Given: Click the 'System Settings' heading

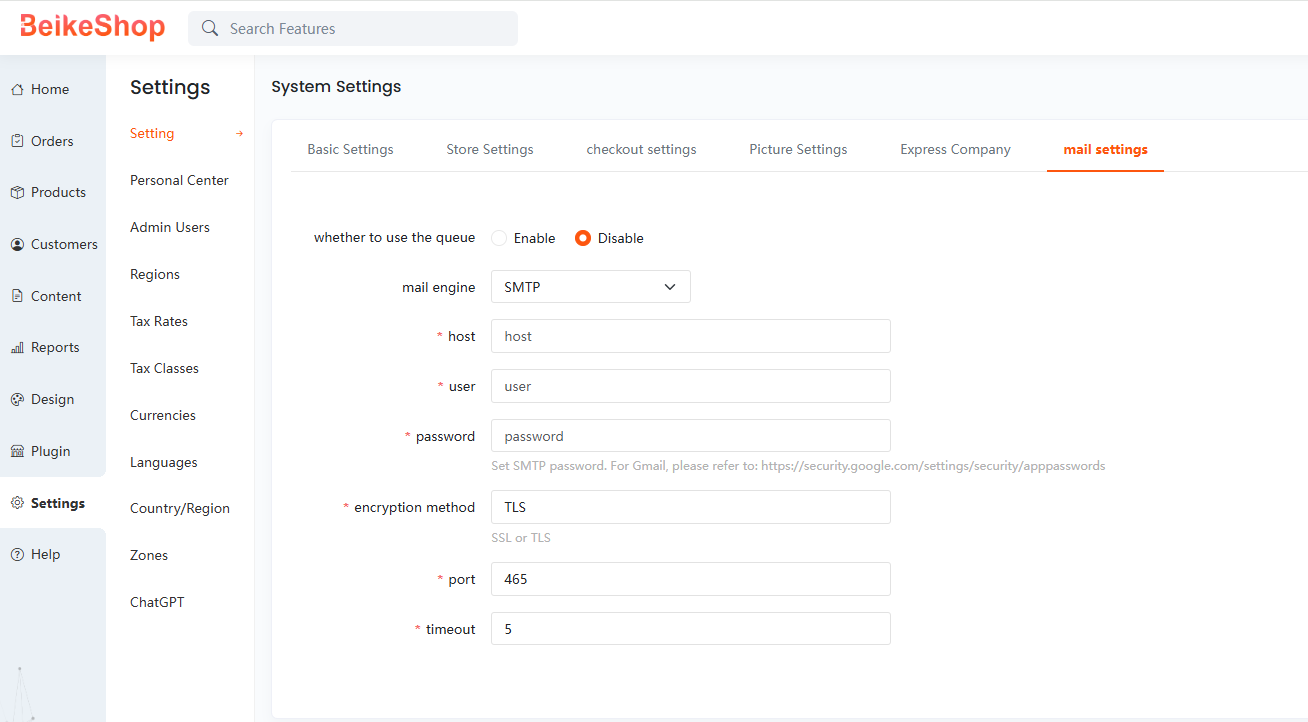Looking at the screenshot, I should 336,87.
